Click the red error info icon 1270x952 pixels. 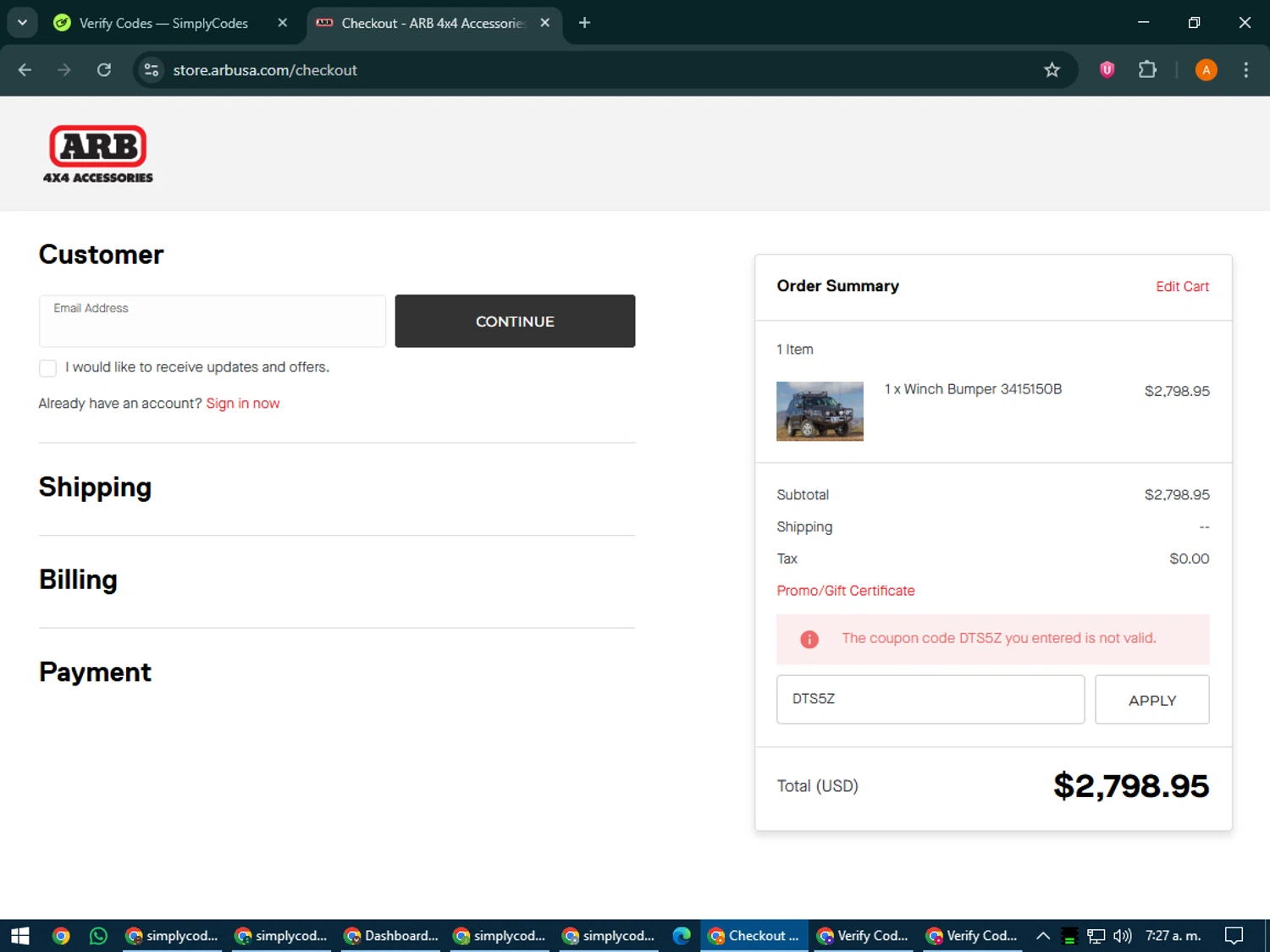tap(809, 640)
